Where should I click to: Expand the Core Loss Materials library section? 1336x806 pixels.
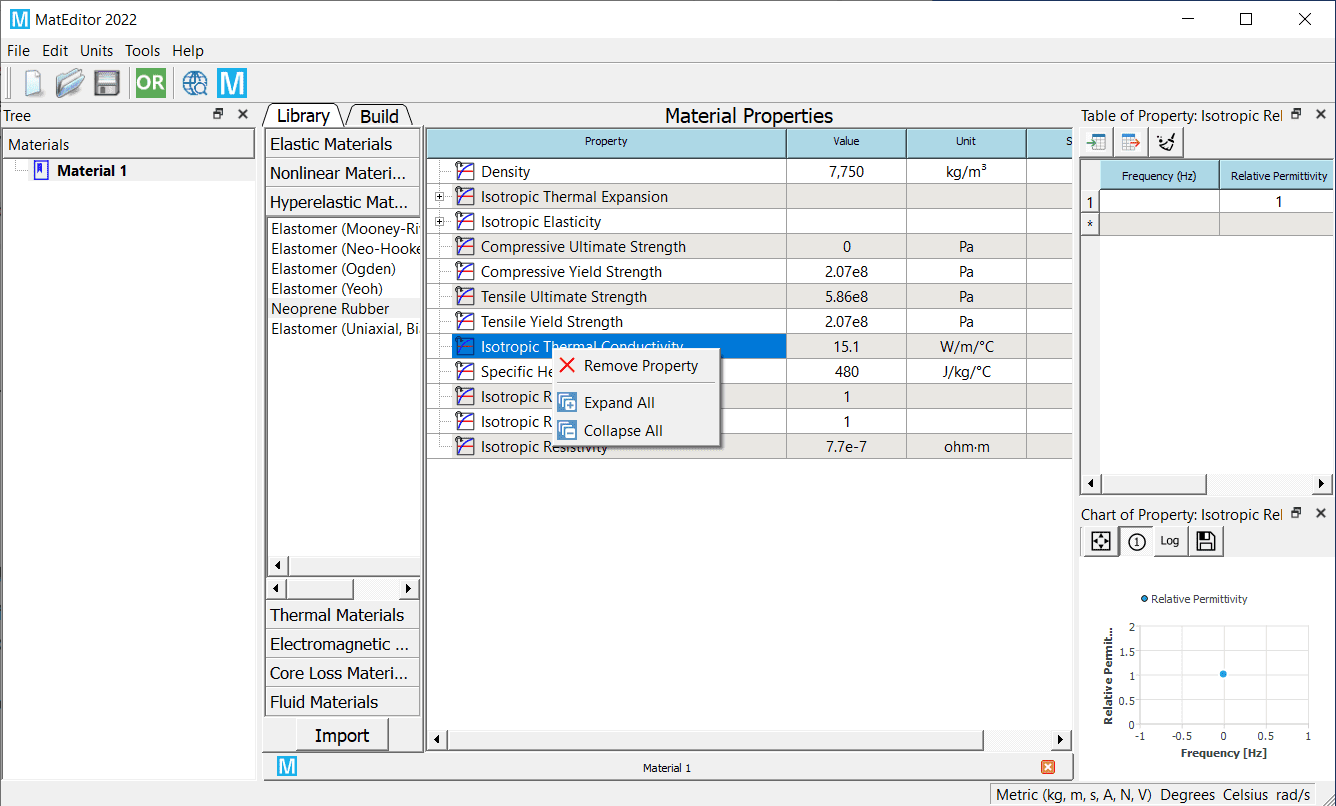pos(343,673)
